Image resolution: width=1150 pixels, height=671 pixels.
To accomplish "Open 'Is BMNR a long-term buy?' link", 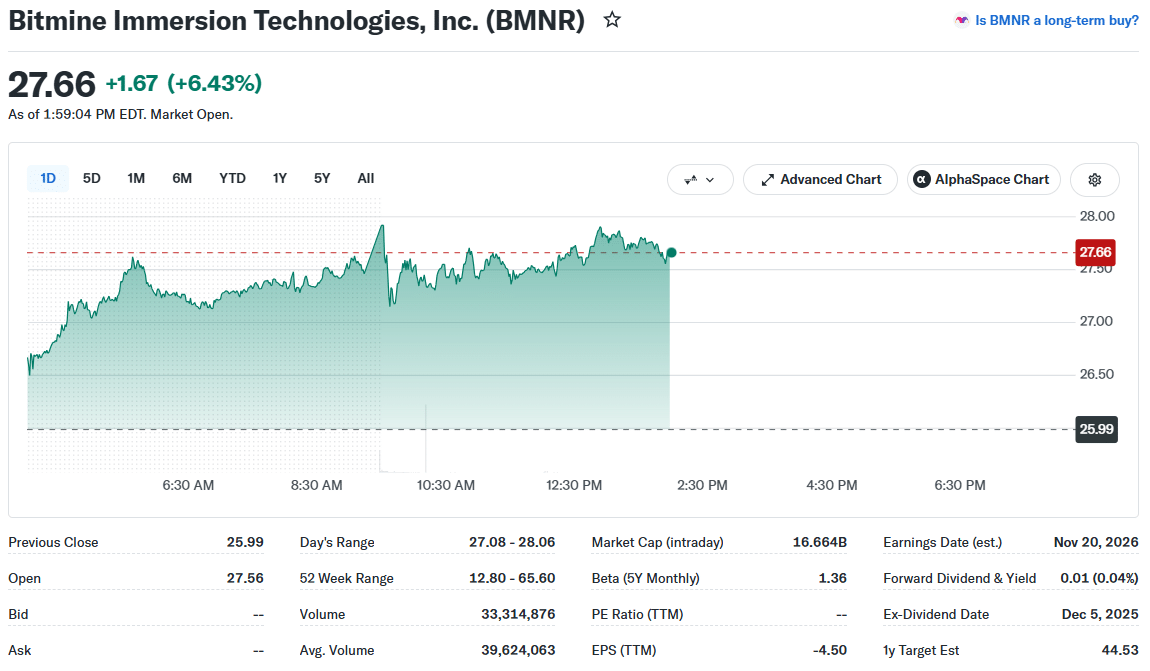I will 1056,21.
